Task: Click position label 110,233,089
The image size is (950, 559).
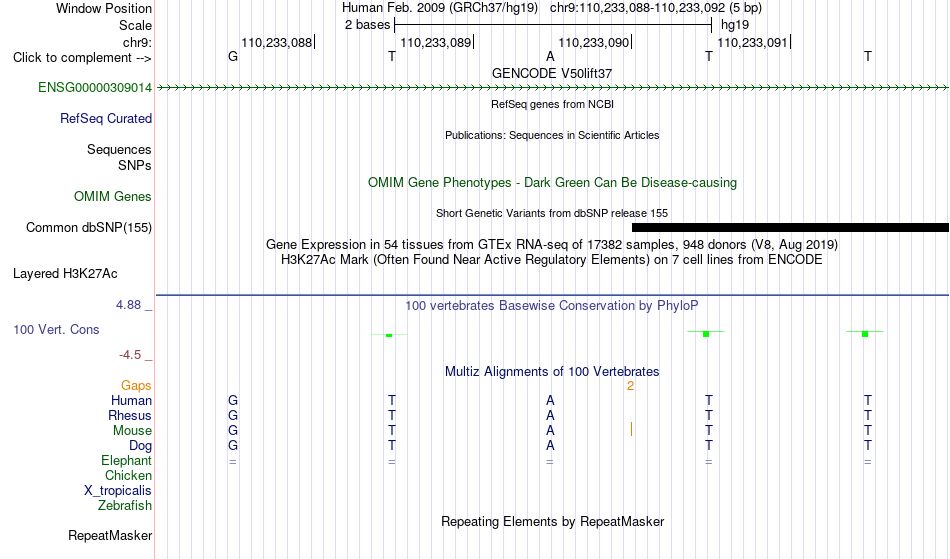Action: 436,43
